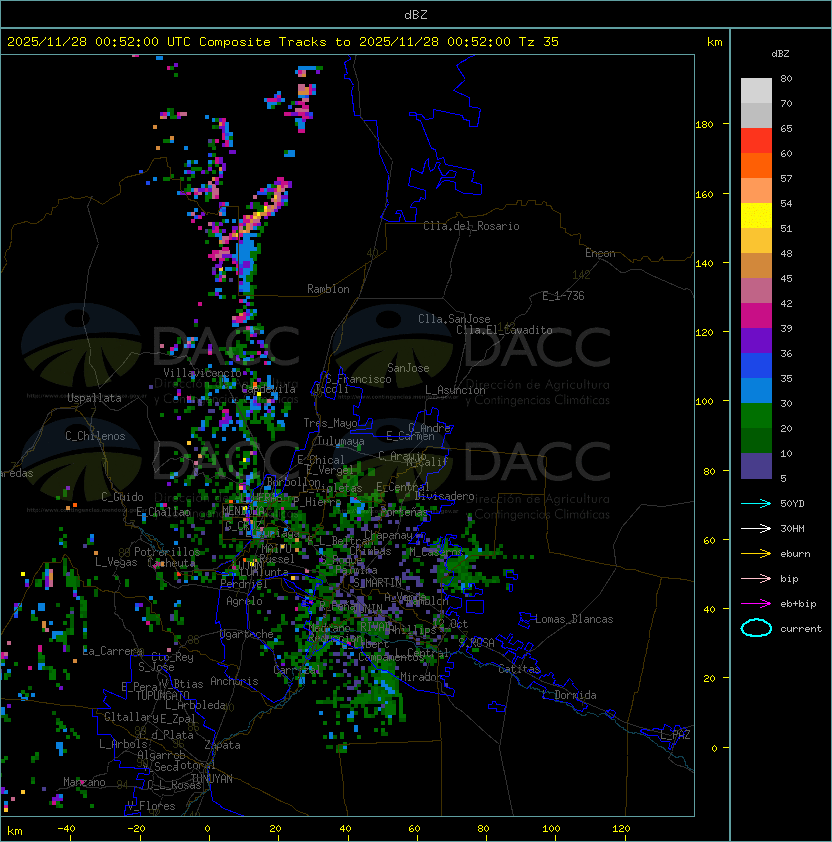Click the 'L_Vegas' map label
Viewport: 832px width, 842px height.
[116, 562]
